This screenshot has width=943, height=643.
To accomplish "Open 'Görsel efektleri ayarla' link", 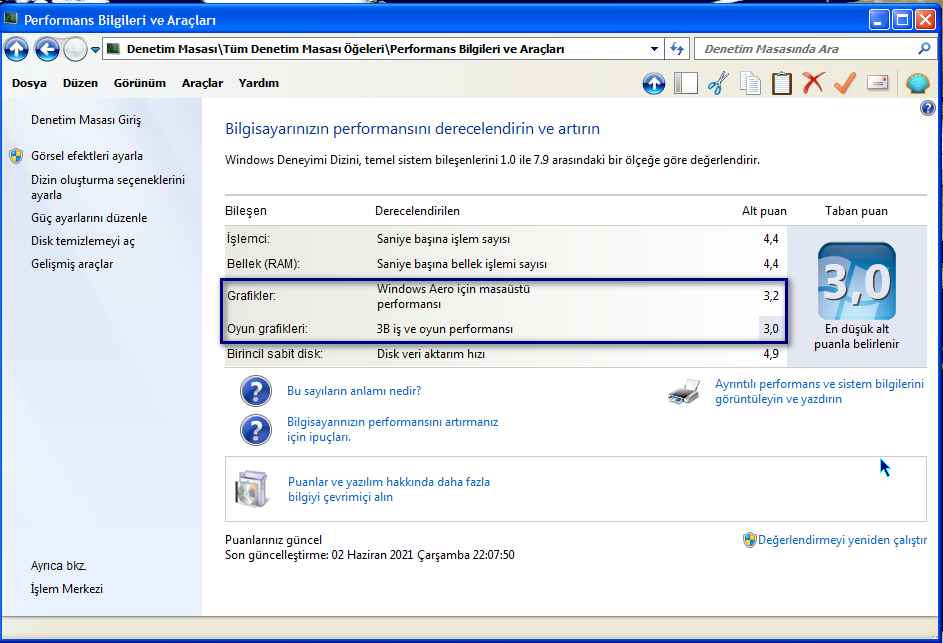I will click(87, 156).
